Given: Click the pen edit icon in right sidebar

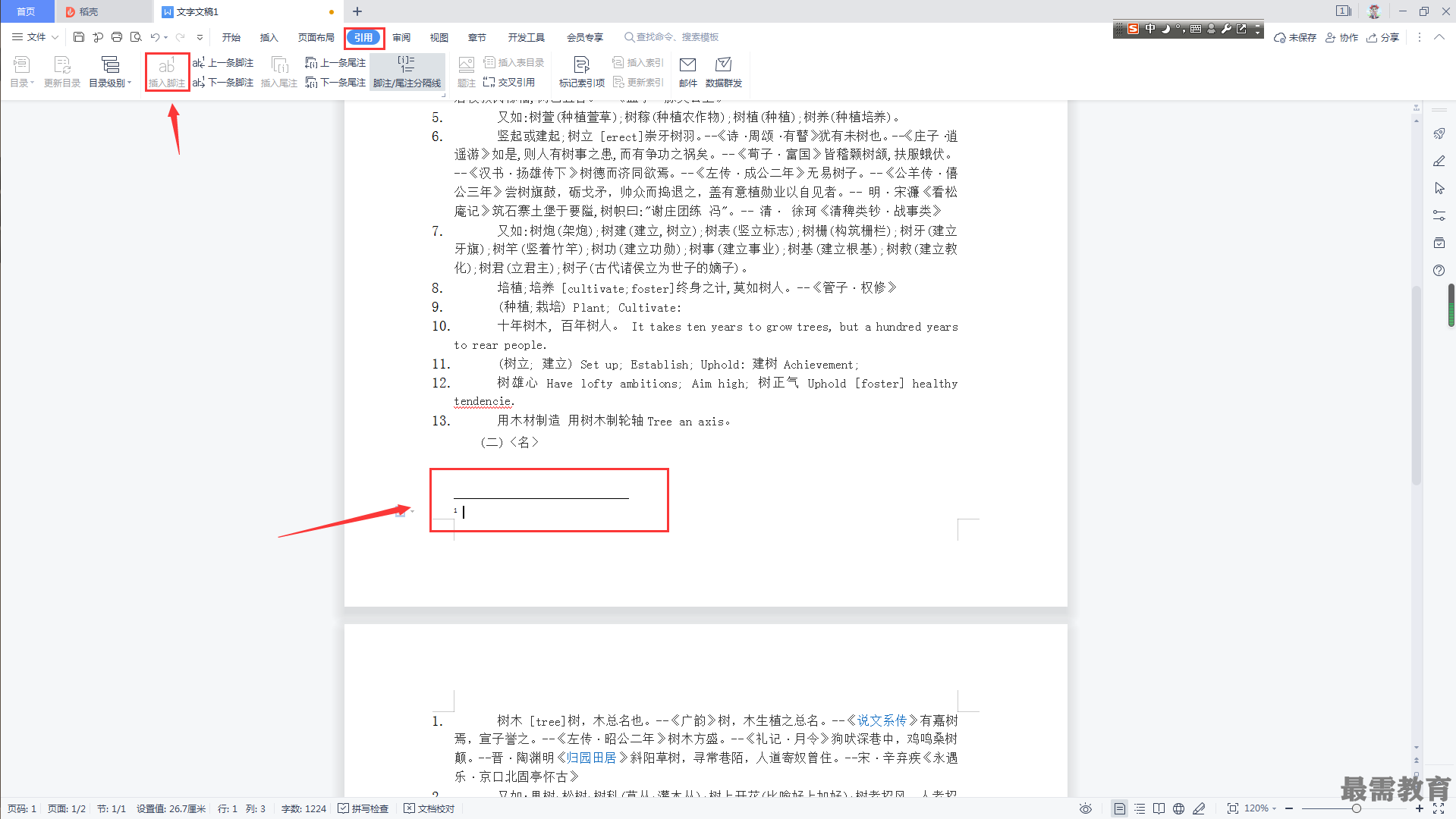Looking at the screenshot, I should [x=1439, y=161].
